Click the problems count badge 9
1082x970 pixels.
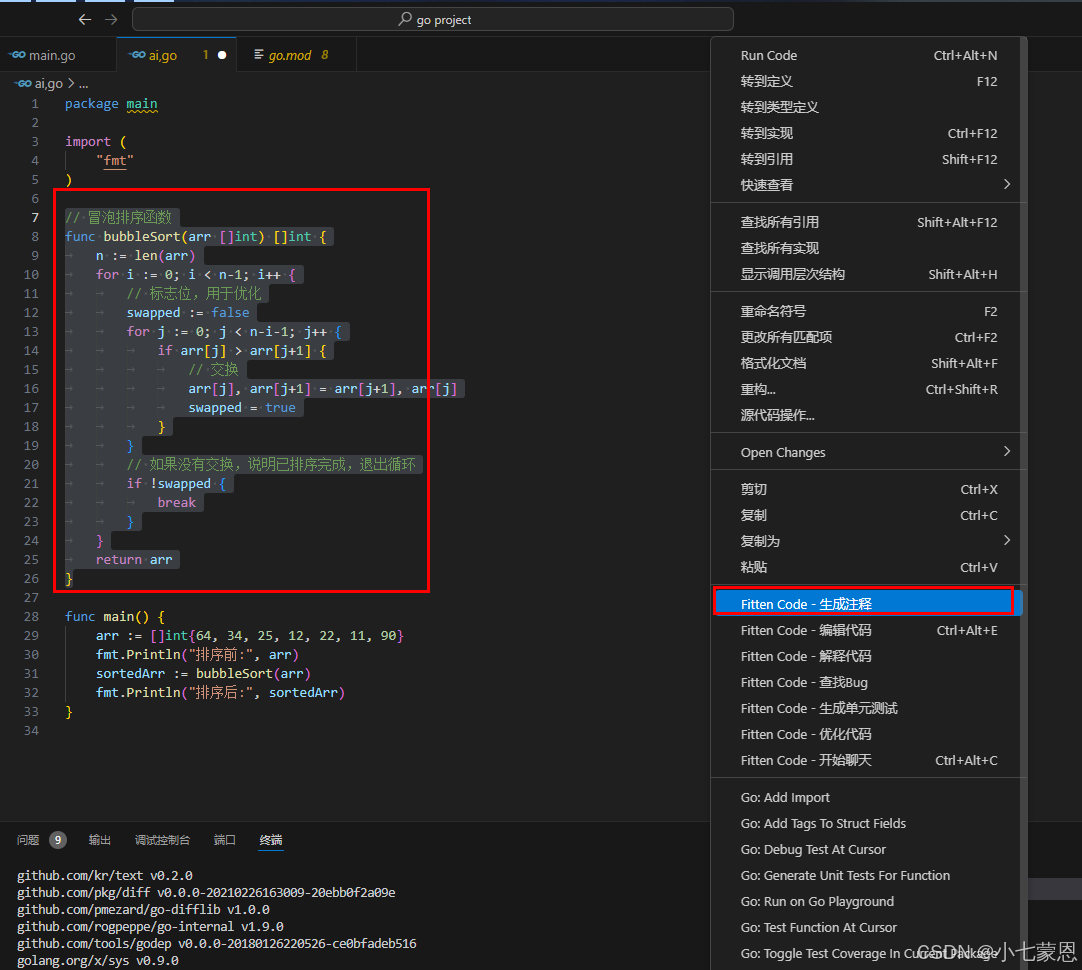[58, 840]
